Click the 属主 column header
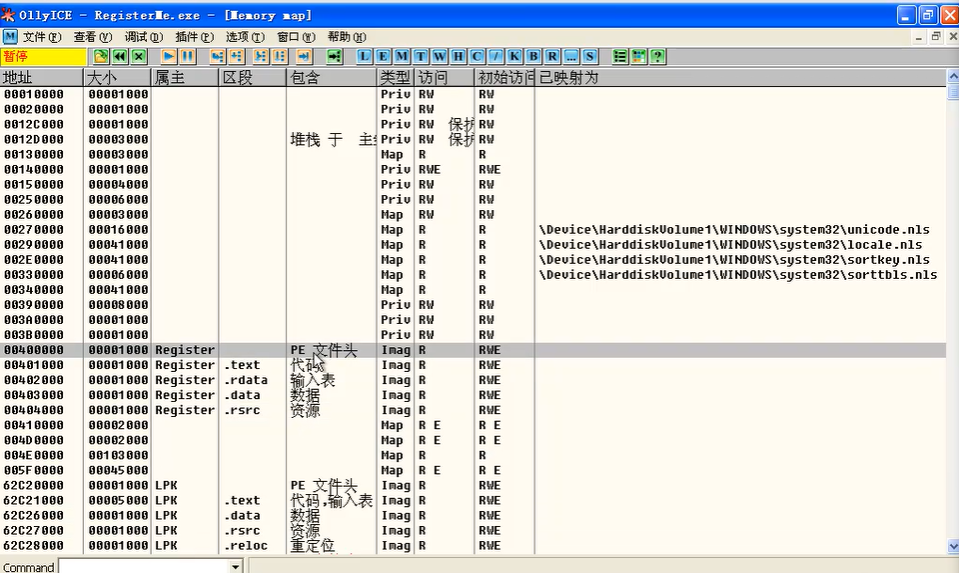 185,78
